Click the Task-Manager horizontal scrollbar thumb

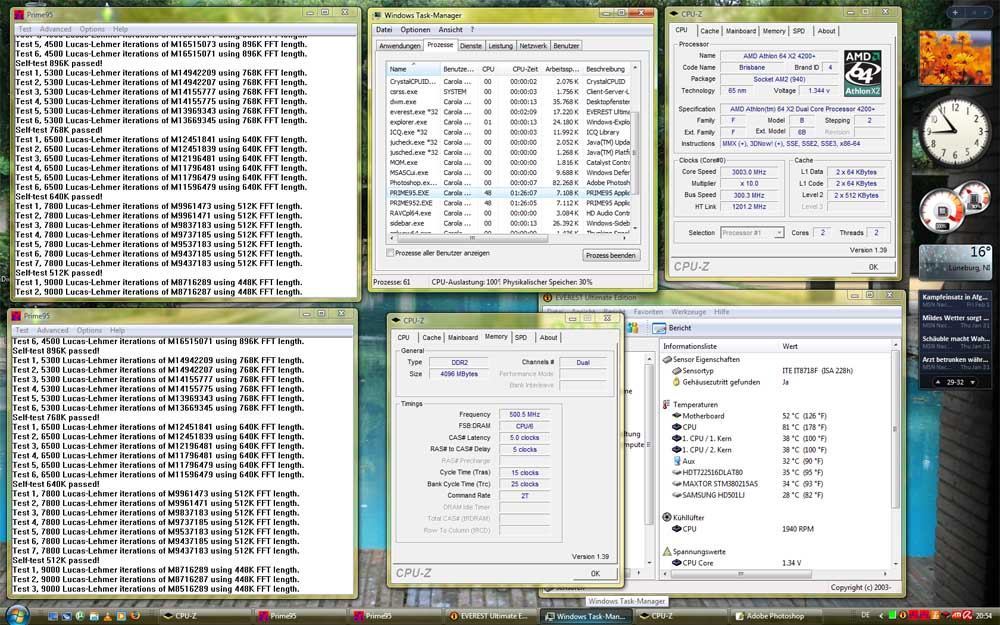472,238
